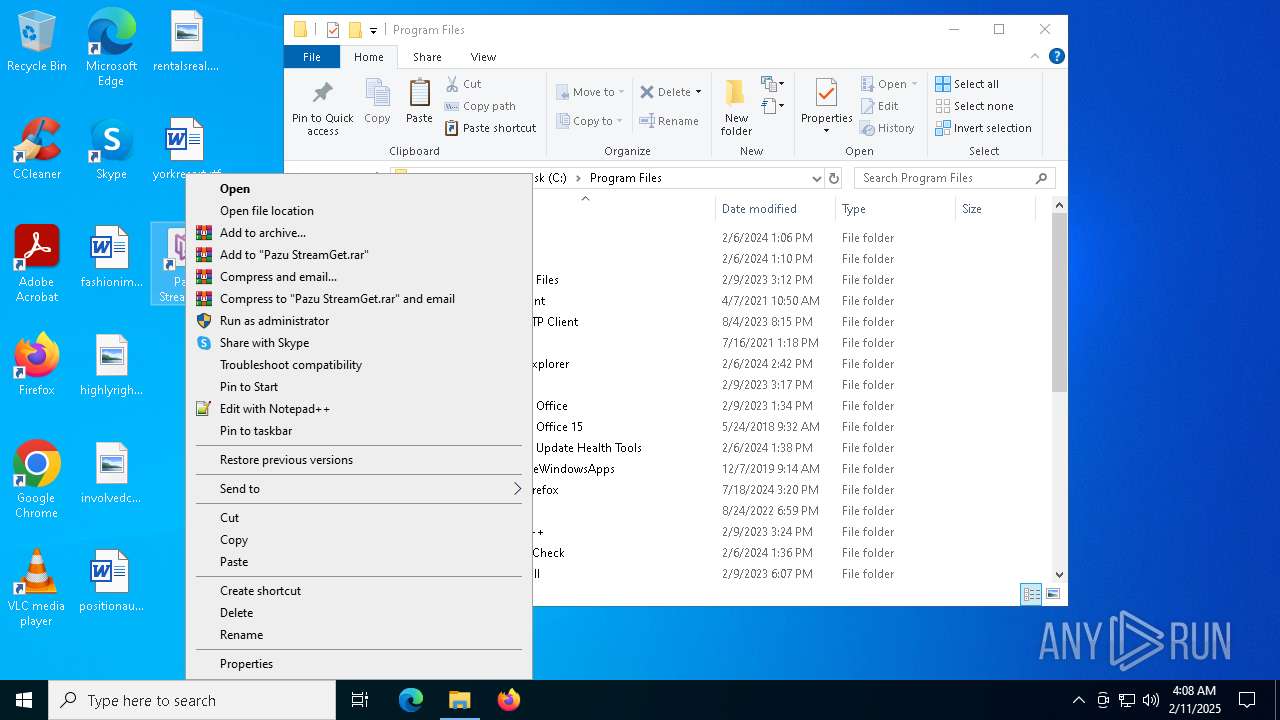
Task: Choose Create shortcut in context menu
Action: 359,591
